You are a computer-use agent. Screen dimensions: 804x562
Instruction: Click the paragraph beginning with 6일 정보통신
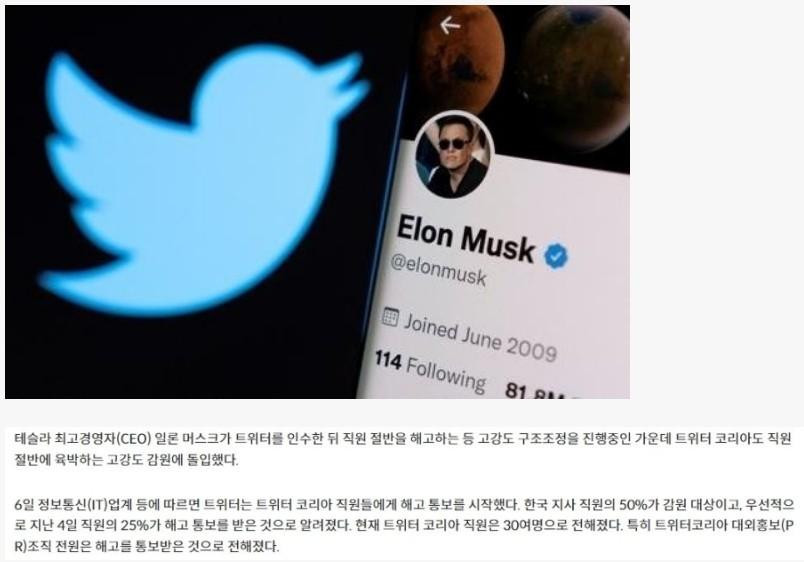click(x=404, y=526)
